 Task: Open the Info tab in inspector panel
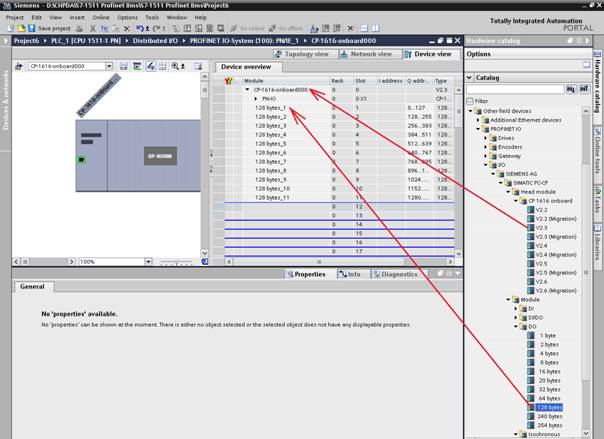pos(350,273)
